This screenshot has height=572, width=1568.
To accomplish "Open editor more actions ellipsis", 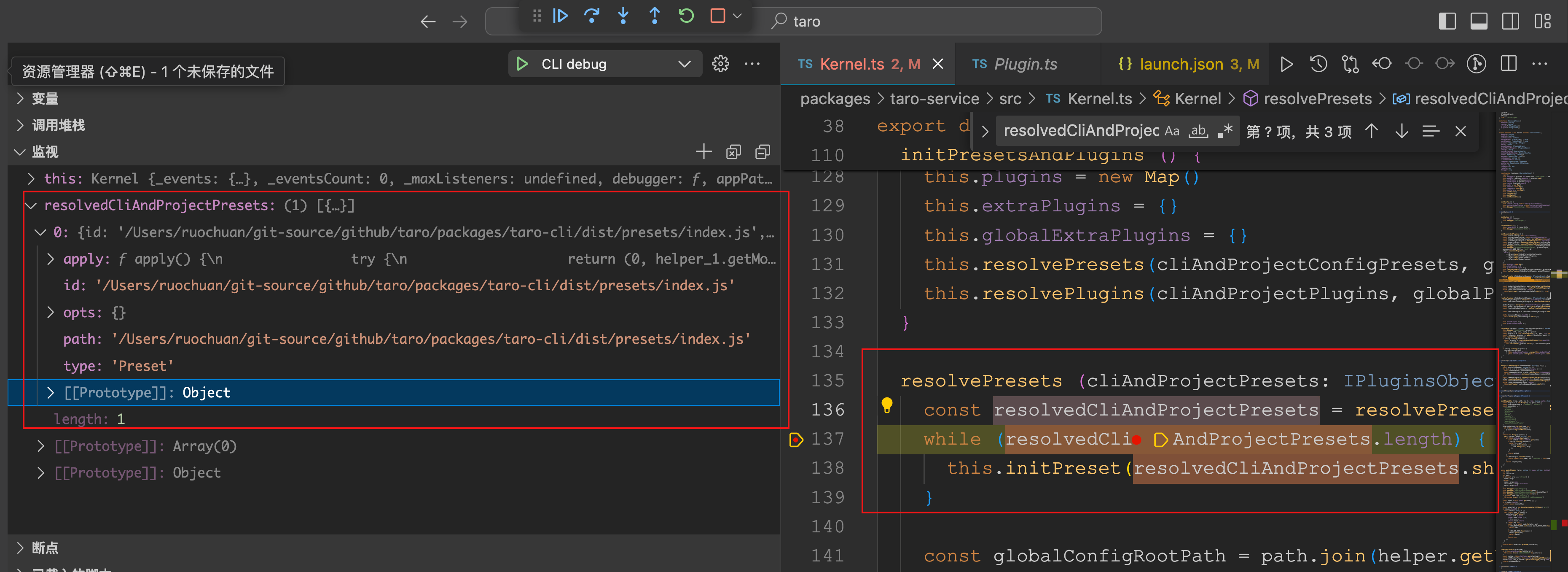I will (x=1539, y=64).
